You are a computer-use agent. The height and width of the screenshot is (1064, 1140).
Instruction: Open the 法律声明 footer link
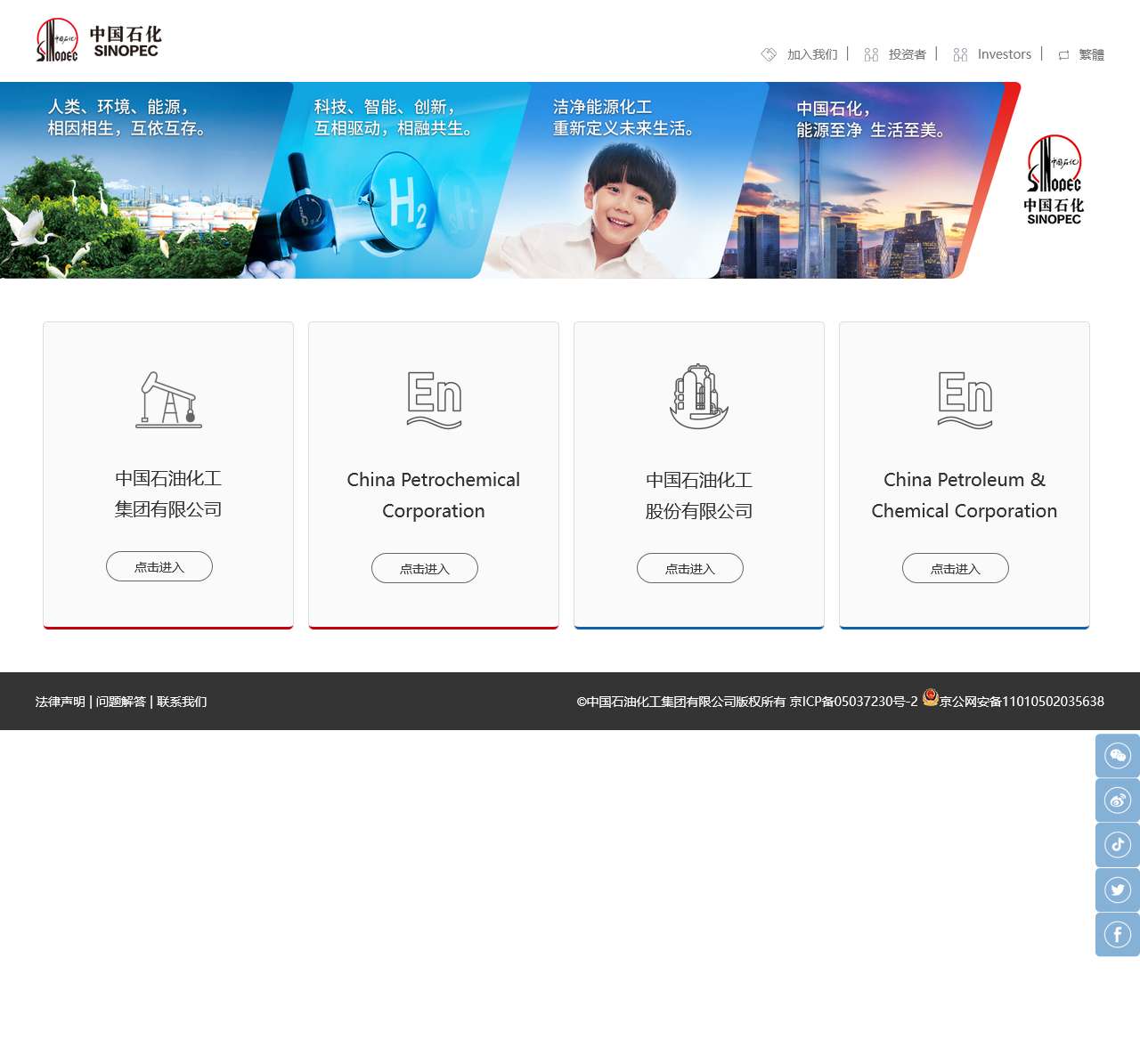61,702
